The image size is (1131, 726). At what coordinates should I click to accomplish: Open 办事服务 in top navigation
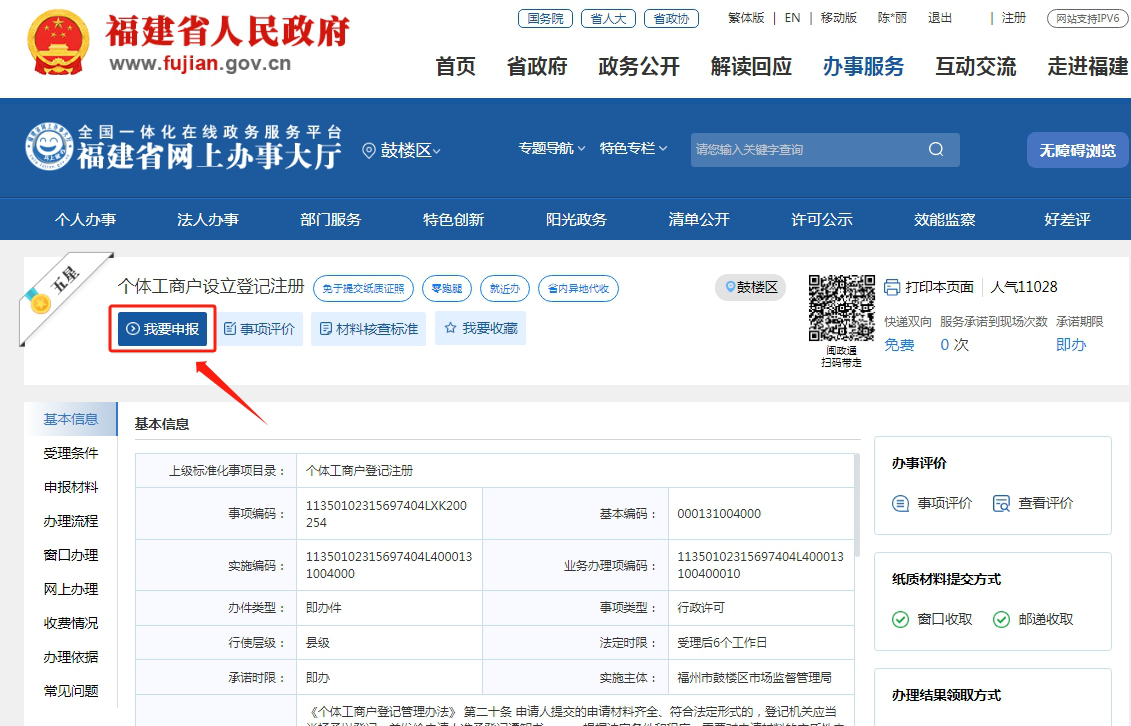tap(863, 66)
